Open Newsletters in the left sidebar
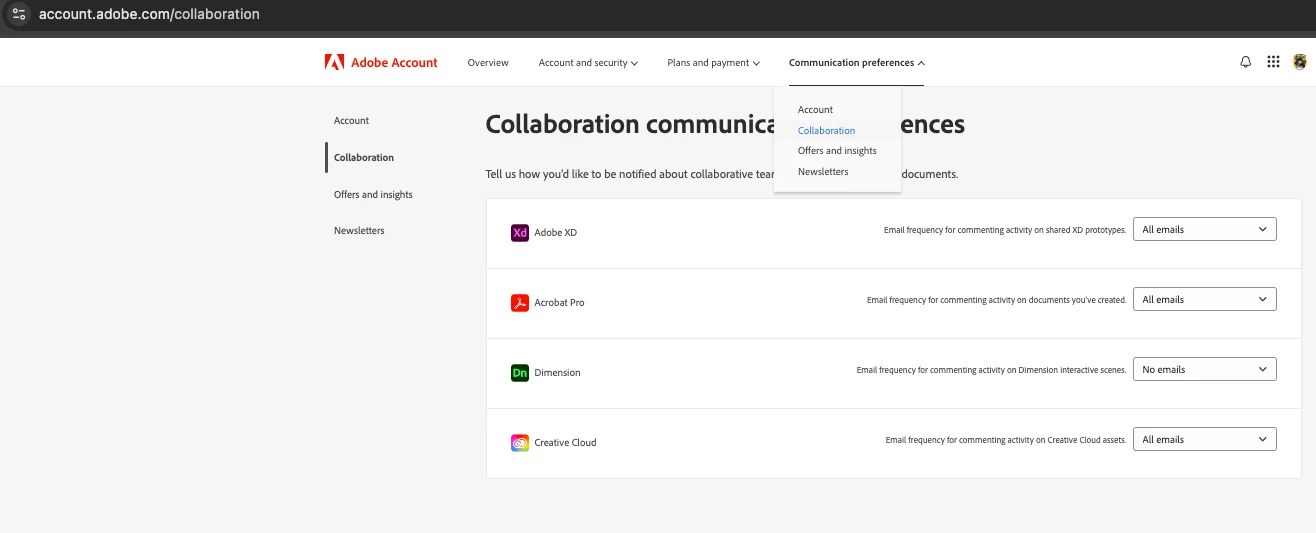Image resolution: width=1316 pixels, height=533 pixels. pyautogui.click(x=359, y=231)
